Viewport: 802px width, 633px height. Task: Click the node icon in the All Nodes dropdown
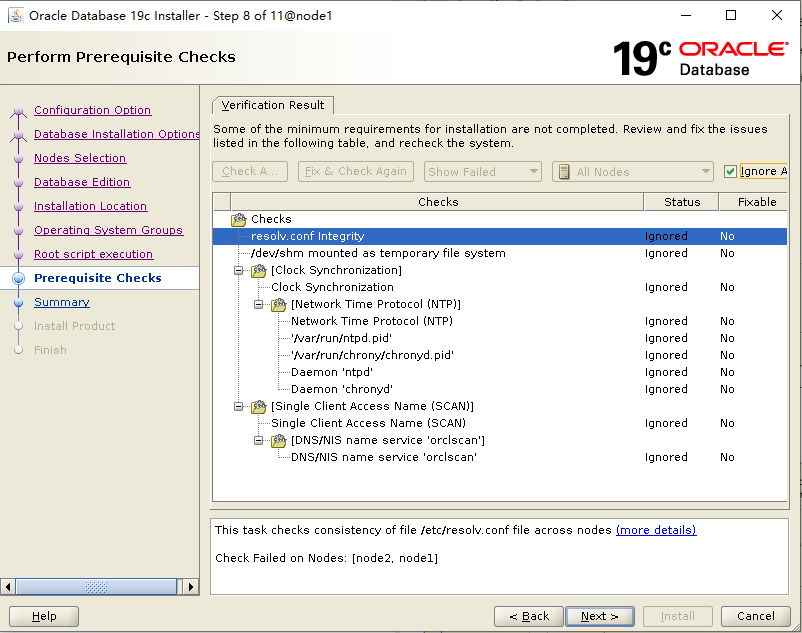coord(564,172)
